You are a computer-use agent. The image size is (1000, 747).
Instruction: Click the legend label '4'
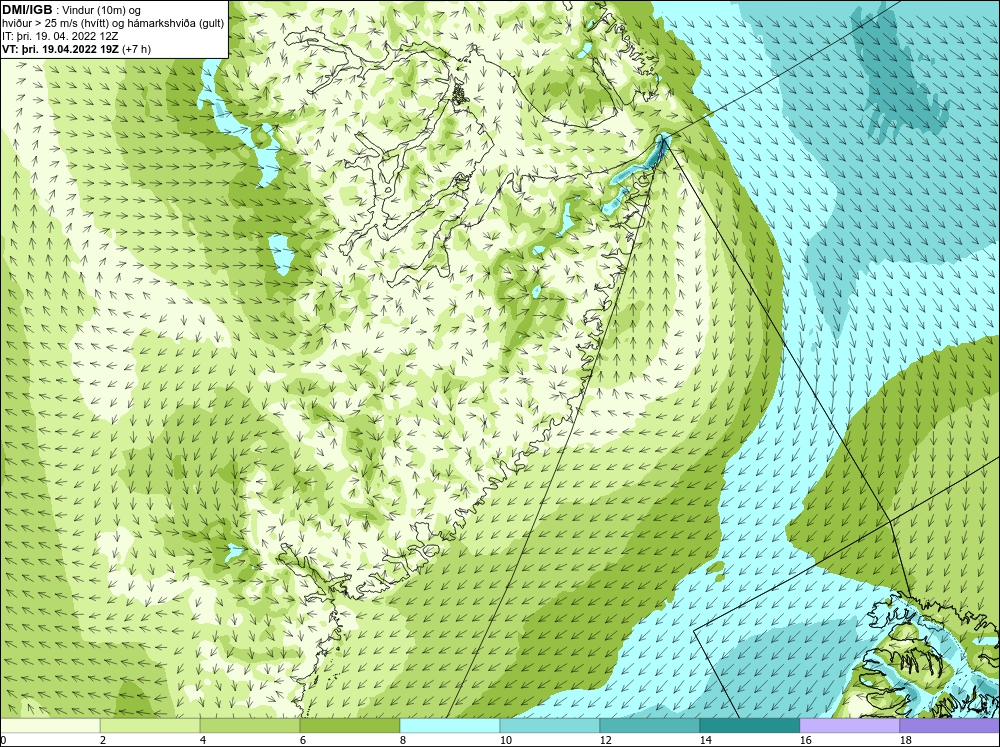point(203,740)
